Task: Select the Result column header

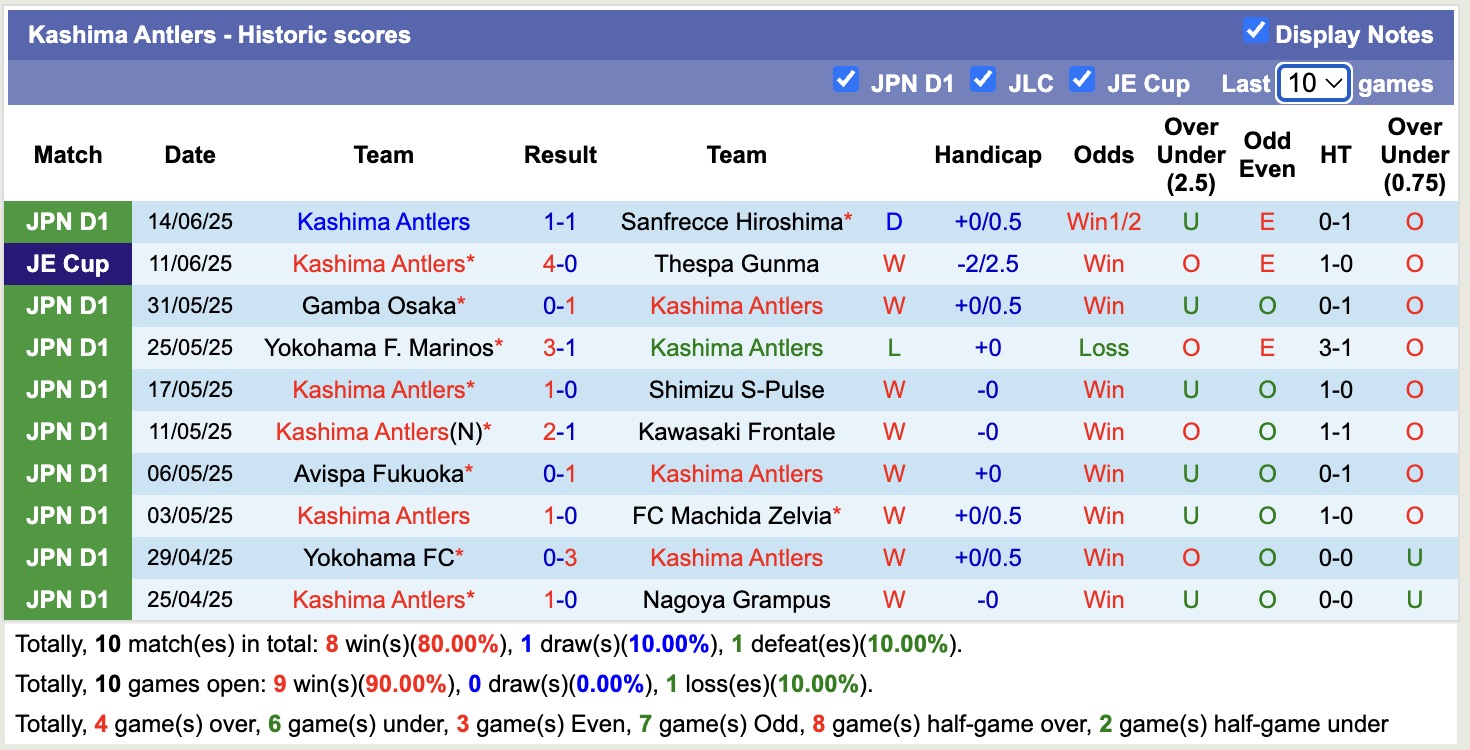Action: pyautogui.click(x=560, y=155)
